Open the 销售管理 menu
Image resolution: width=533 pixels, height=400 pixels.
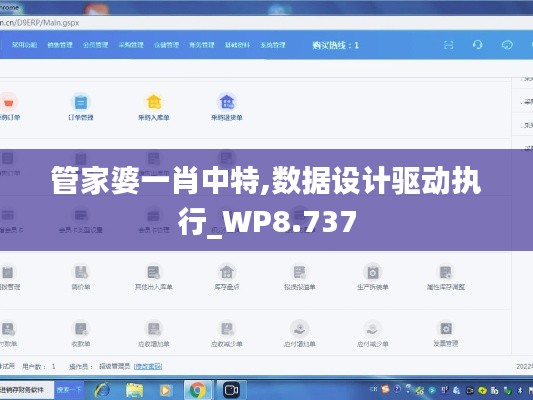pyautogui.click(x=60, y=45)
